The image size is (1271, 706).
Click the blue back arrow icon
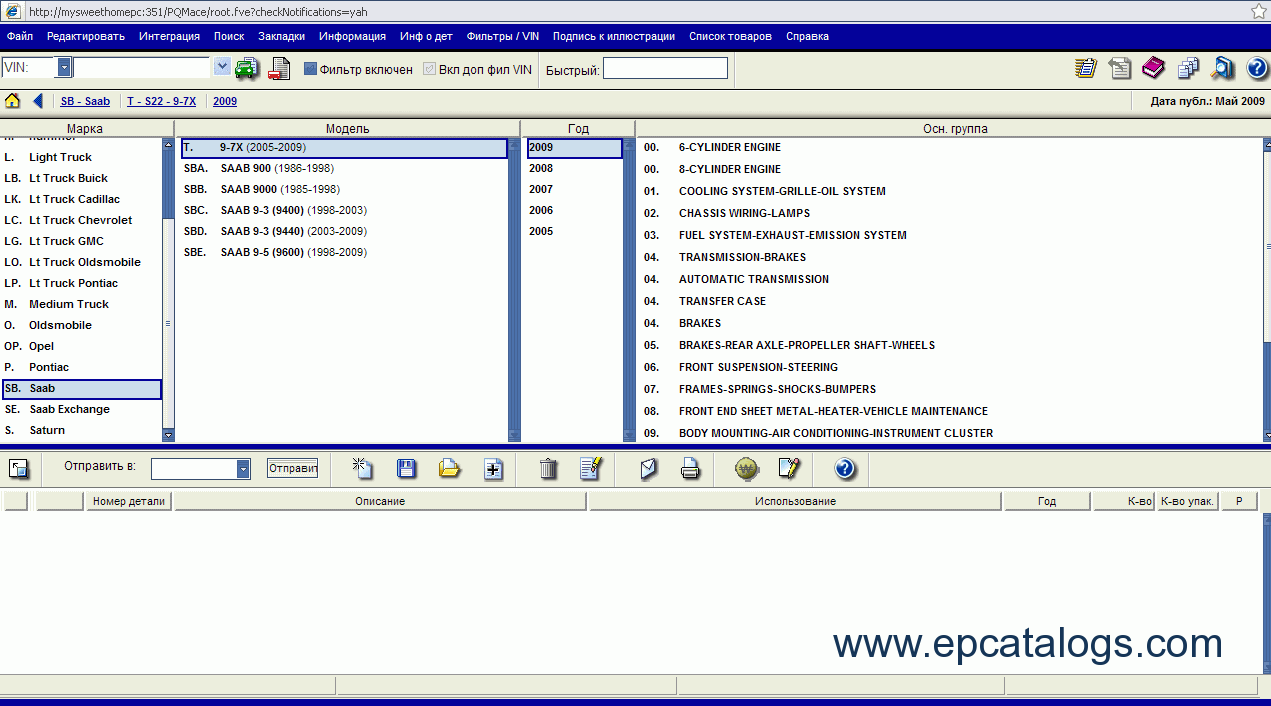pos(38,101)
